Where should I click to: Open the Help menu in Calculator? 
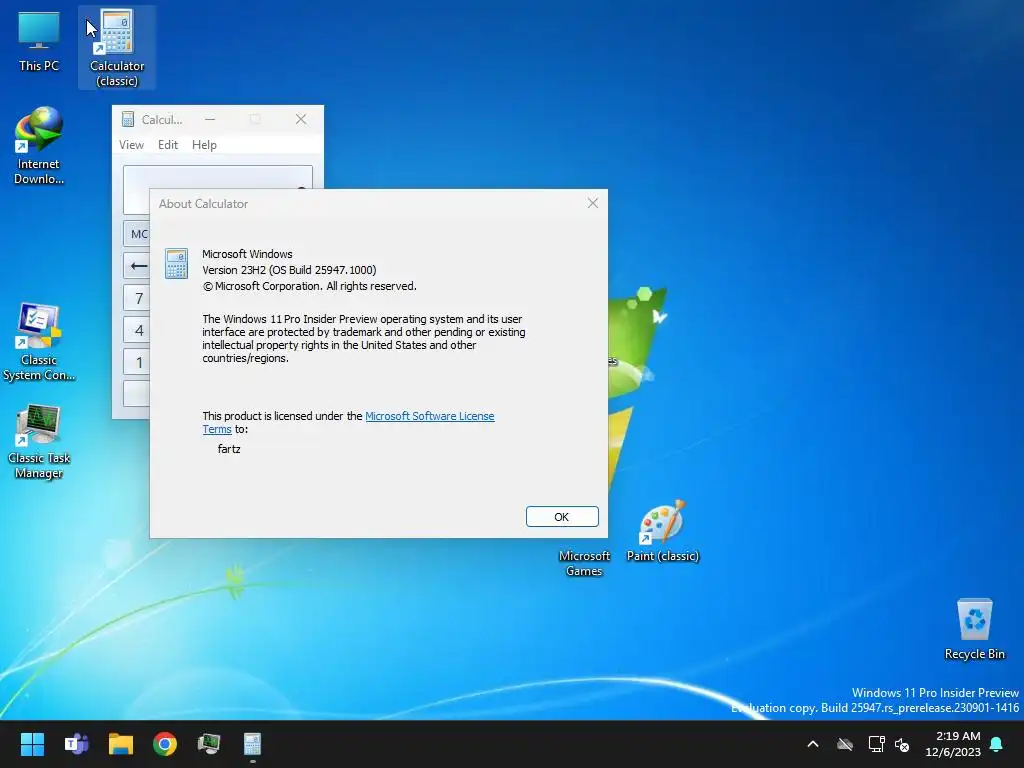point(204,145)
